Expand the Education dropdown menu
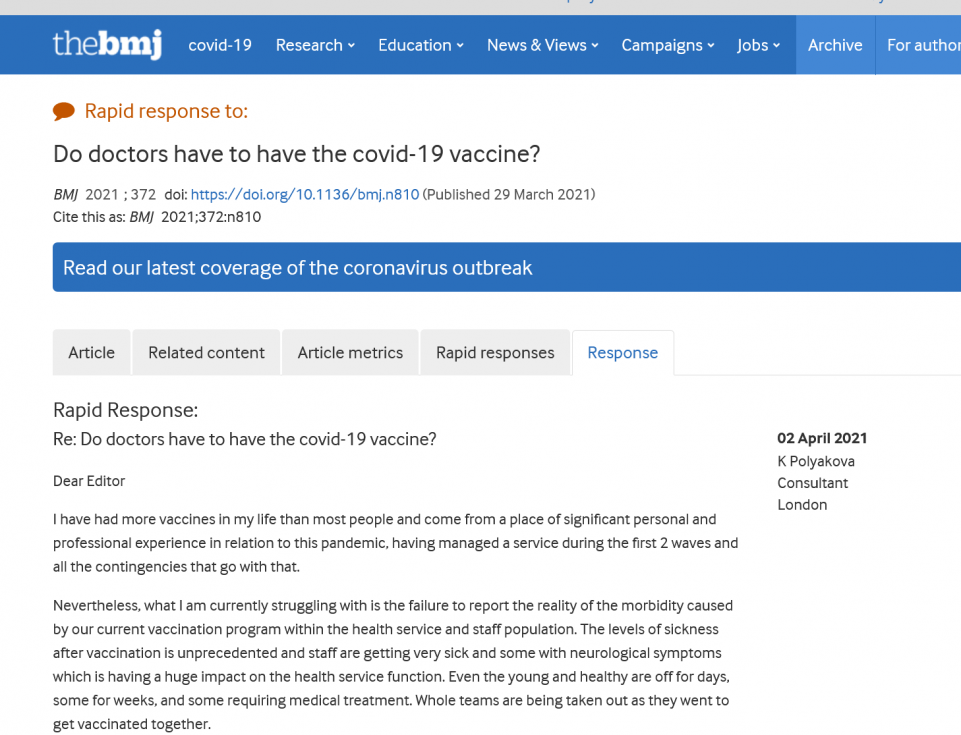 420,45
